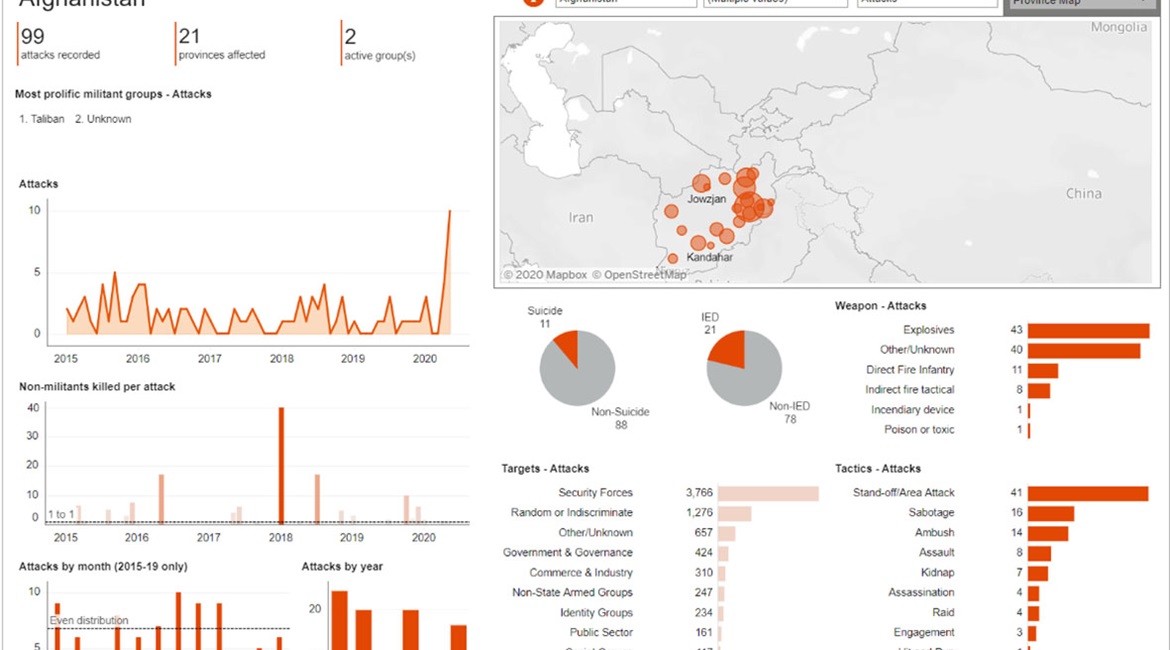This screenshot has width=1170, height=650.
Task: Click the Jowzjan label on the map
Action: tap(706, 199)
